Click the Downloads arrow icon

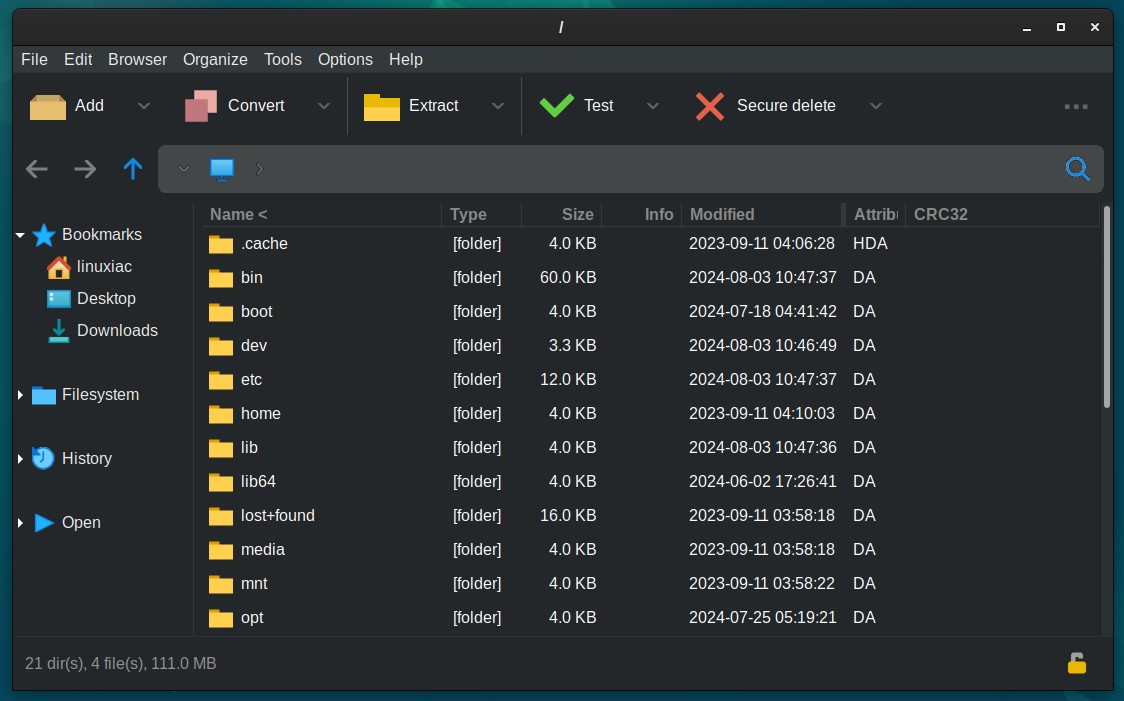pos(59,331)
